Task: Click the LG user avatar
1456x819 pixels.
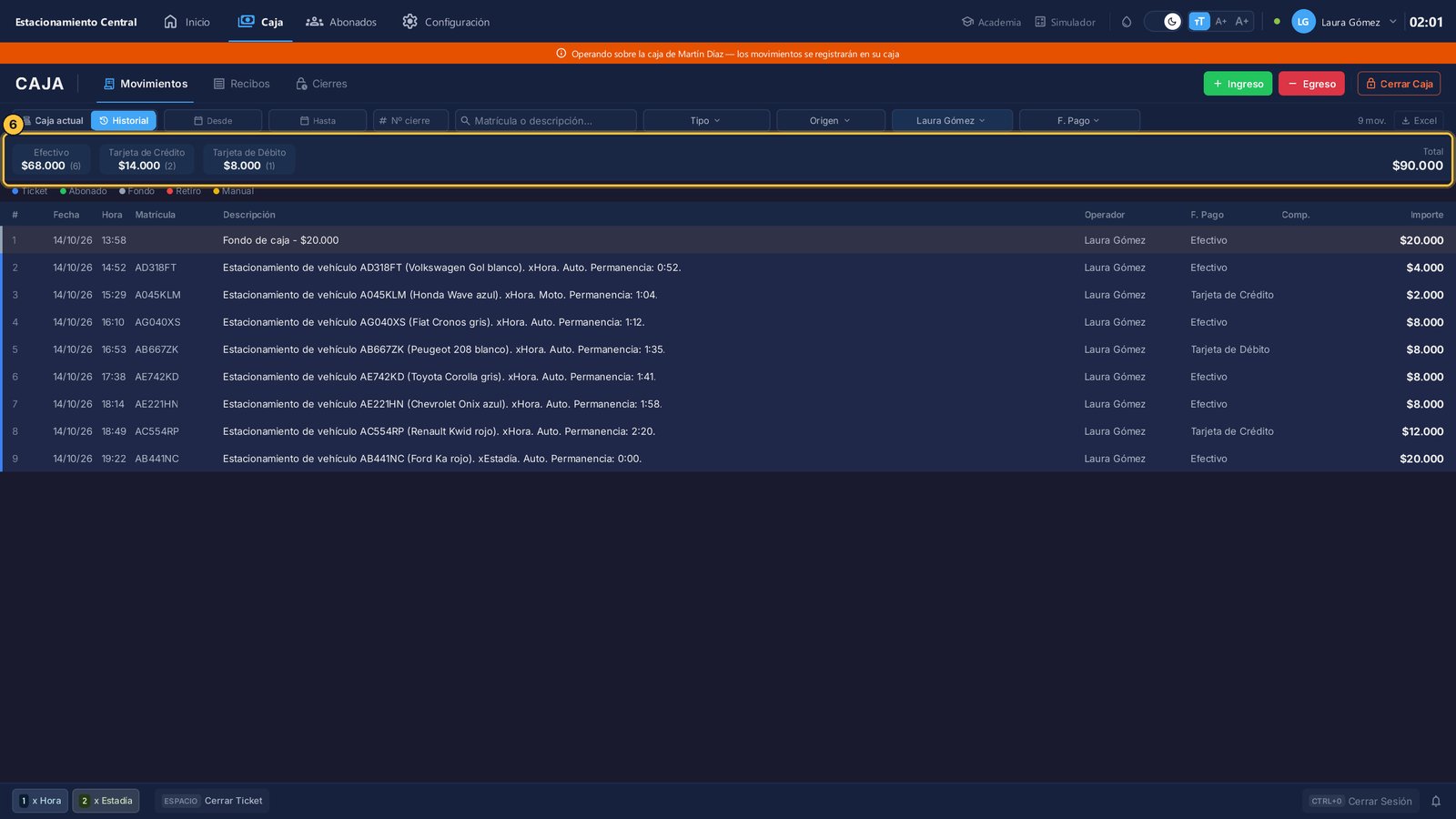Action: (1303, 22)
